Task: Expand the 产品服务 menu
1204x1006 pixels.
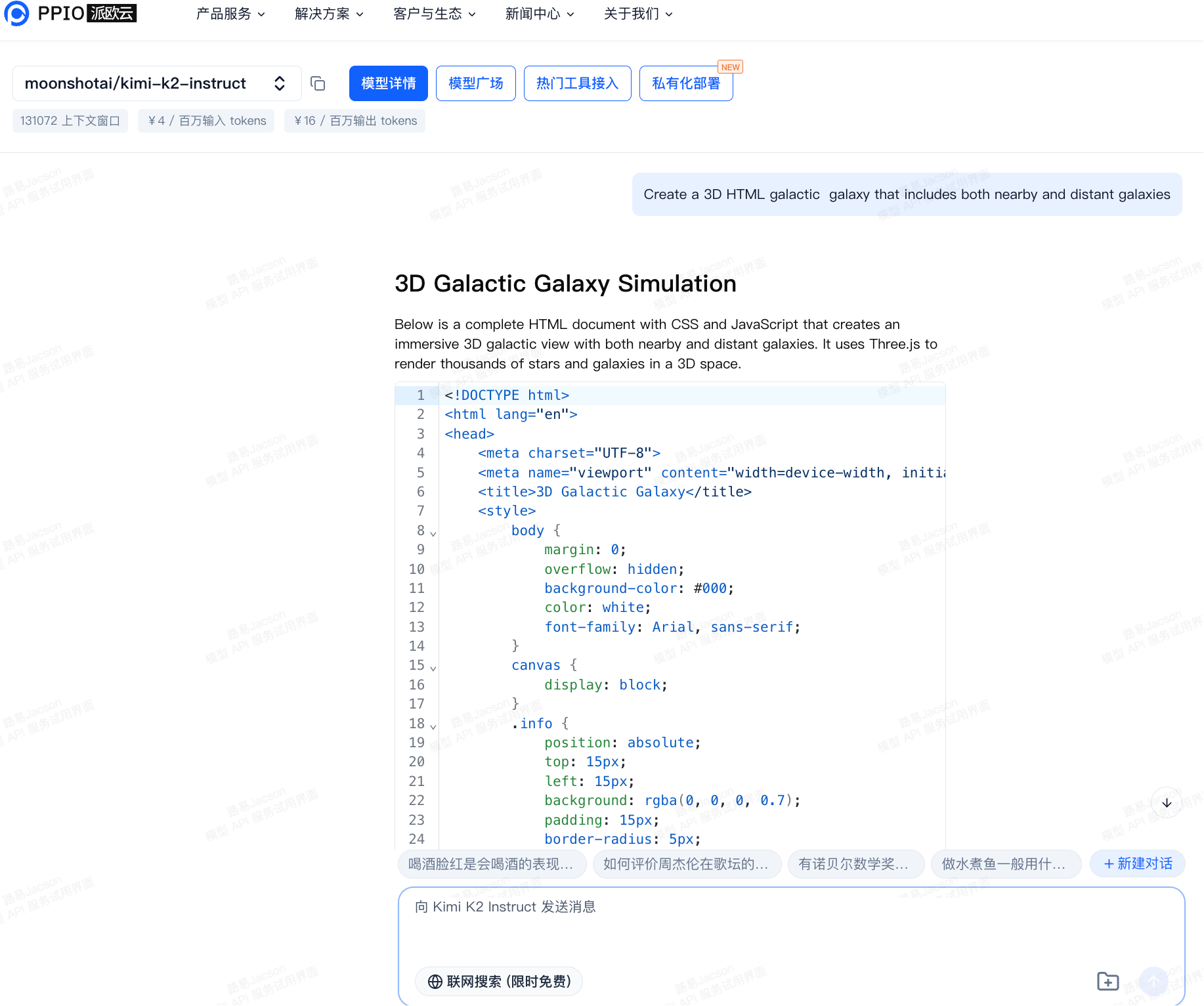Action: click(x=230, y=14)
